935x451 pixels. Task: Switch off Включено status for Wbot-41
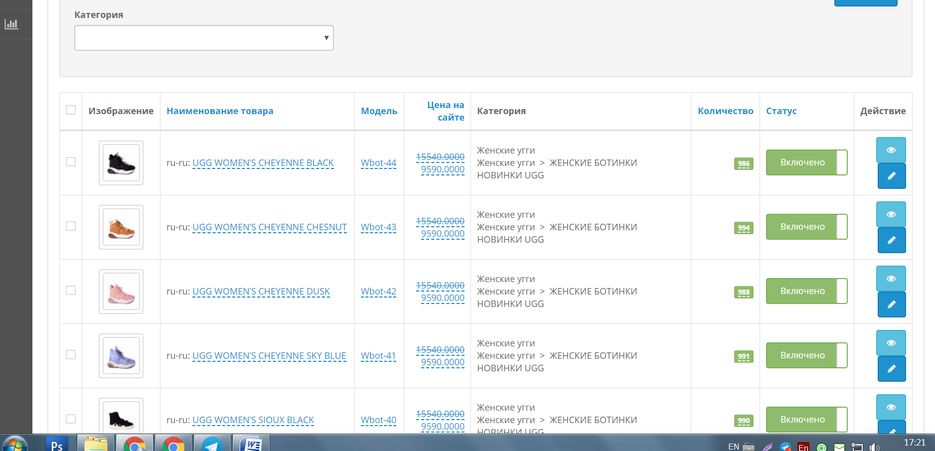click(x=807, y=356)
